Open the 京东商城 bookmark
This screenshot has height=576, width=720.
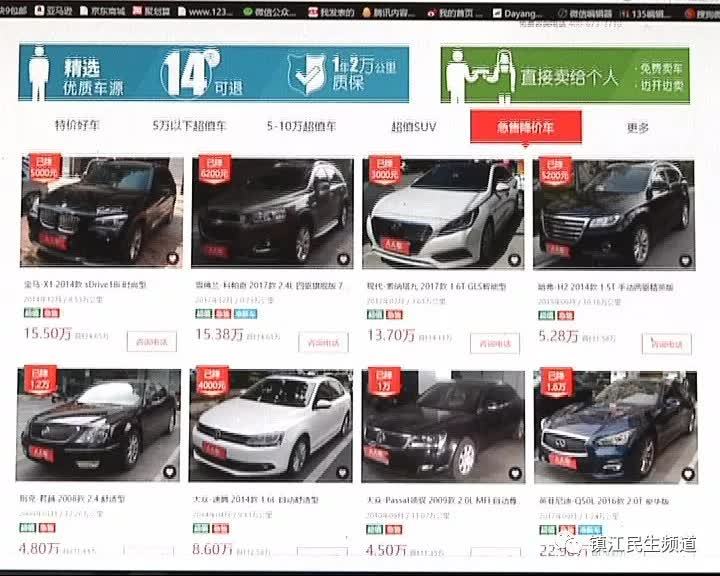pyautogui.click(x=102, y=11)
